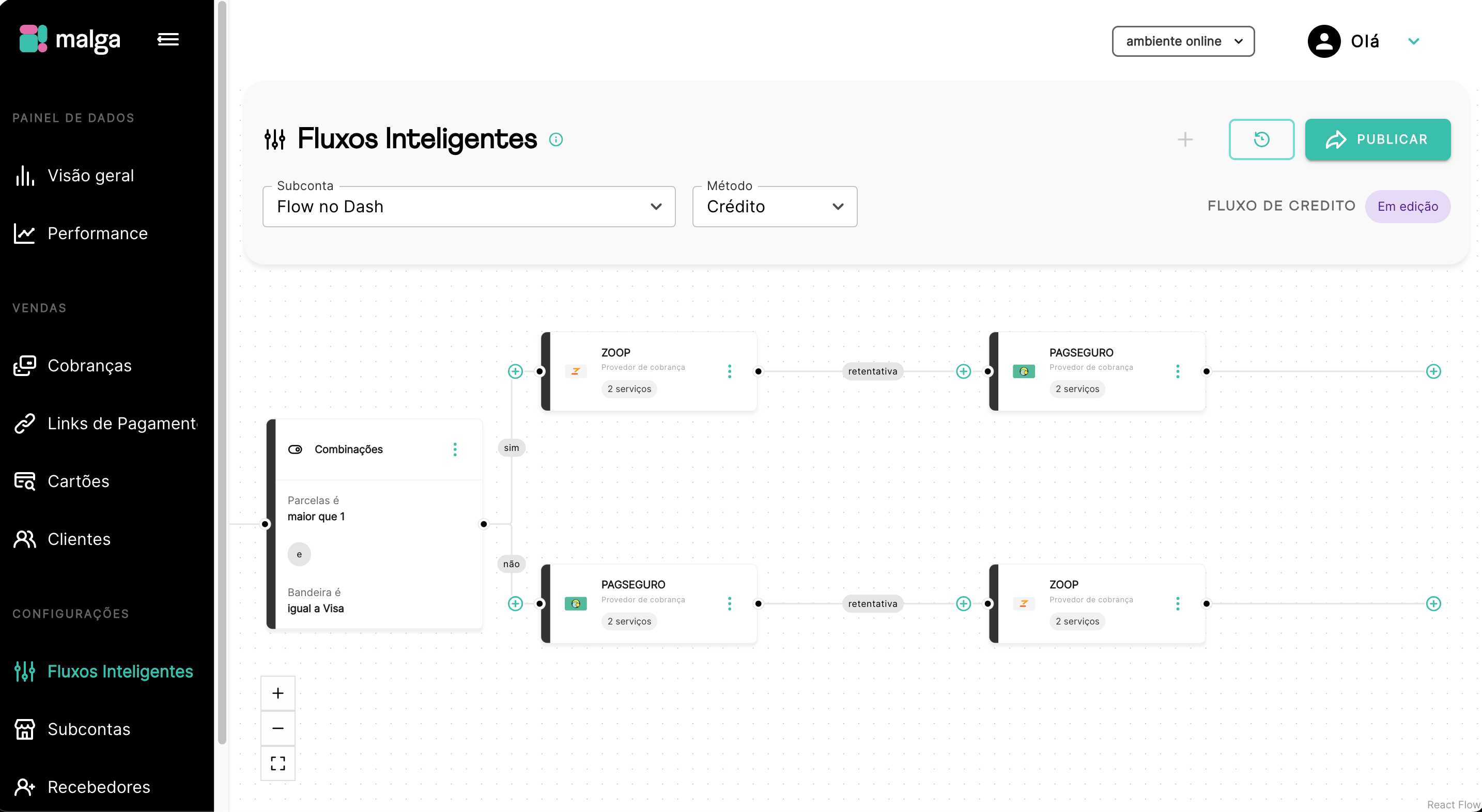Screen dimensions: 1482x812
Task: Add a node after the top PAGSEGURO provider
Action: 1433,371
